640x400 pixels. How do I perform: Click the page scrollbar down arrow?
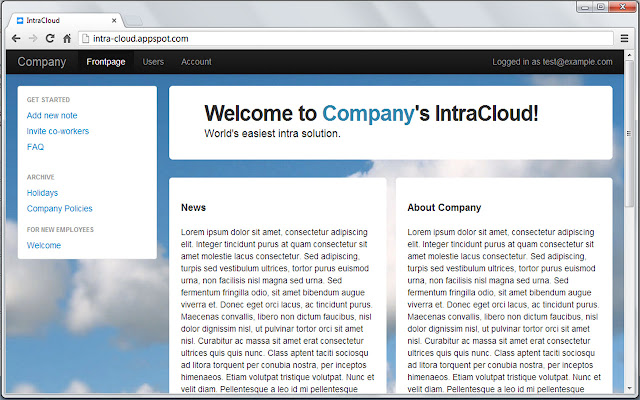(x=629, y=389)
